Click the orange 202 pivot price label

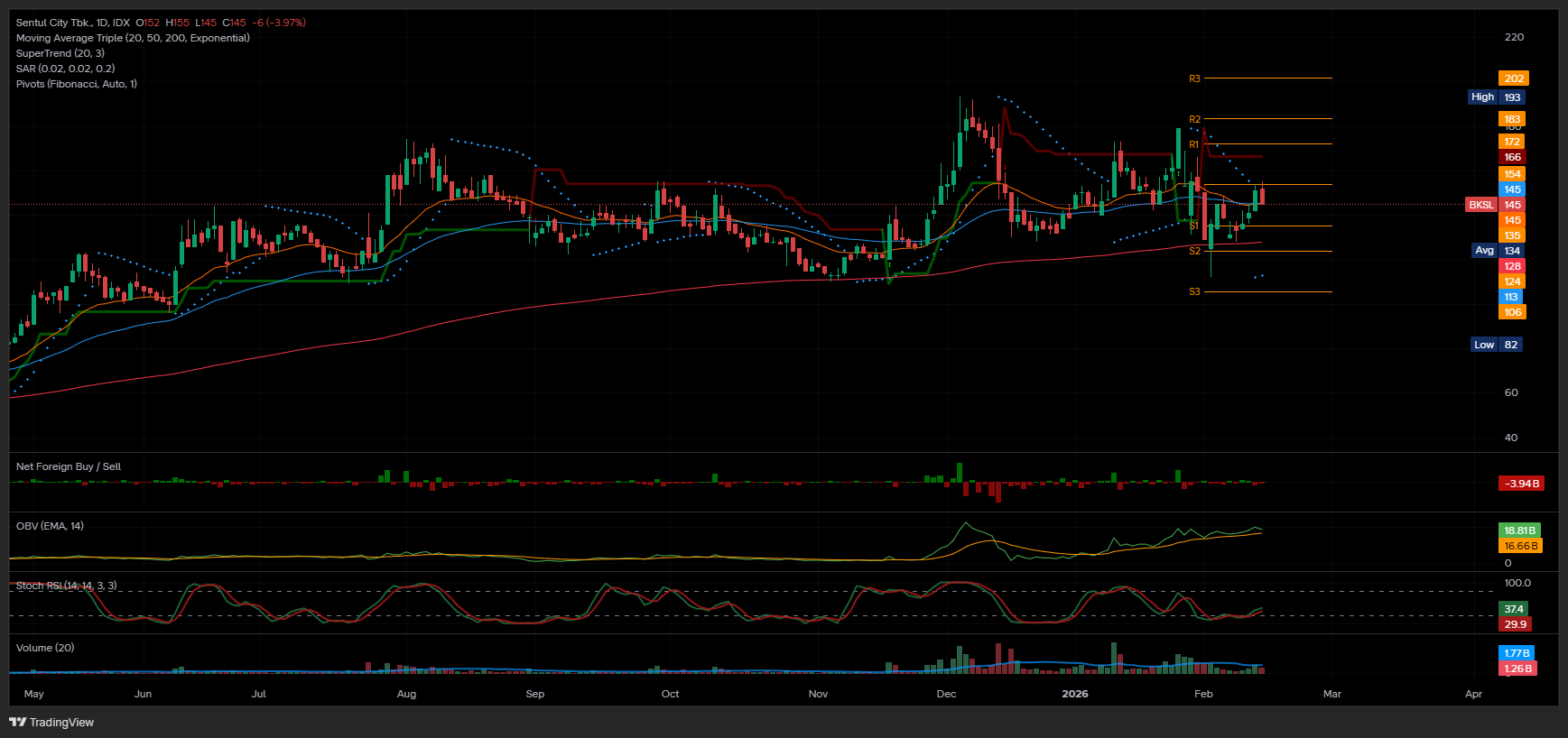tap(1513, 78)
